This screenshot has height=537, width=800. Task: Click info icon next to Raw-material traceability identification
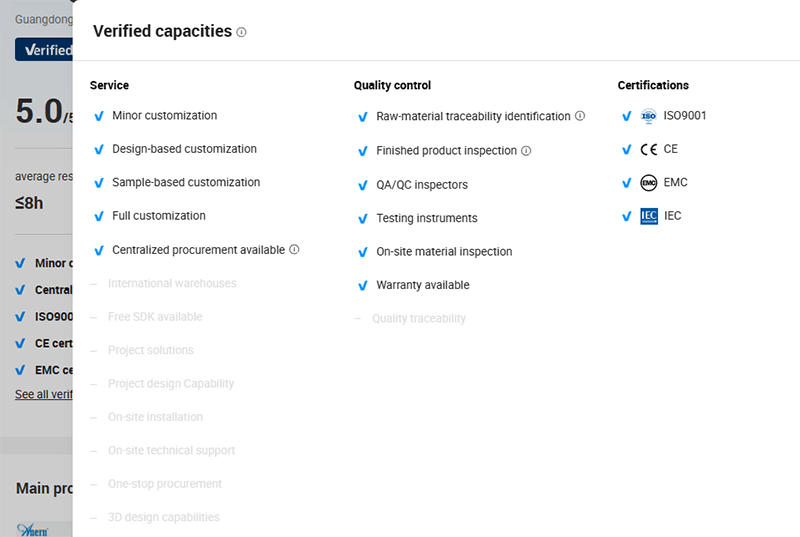[x=580, y=116]
